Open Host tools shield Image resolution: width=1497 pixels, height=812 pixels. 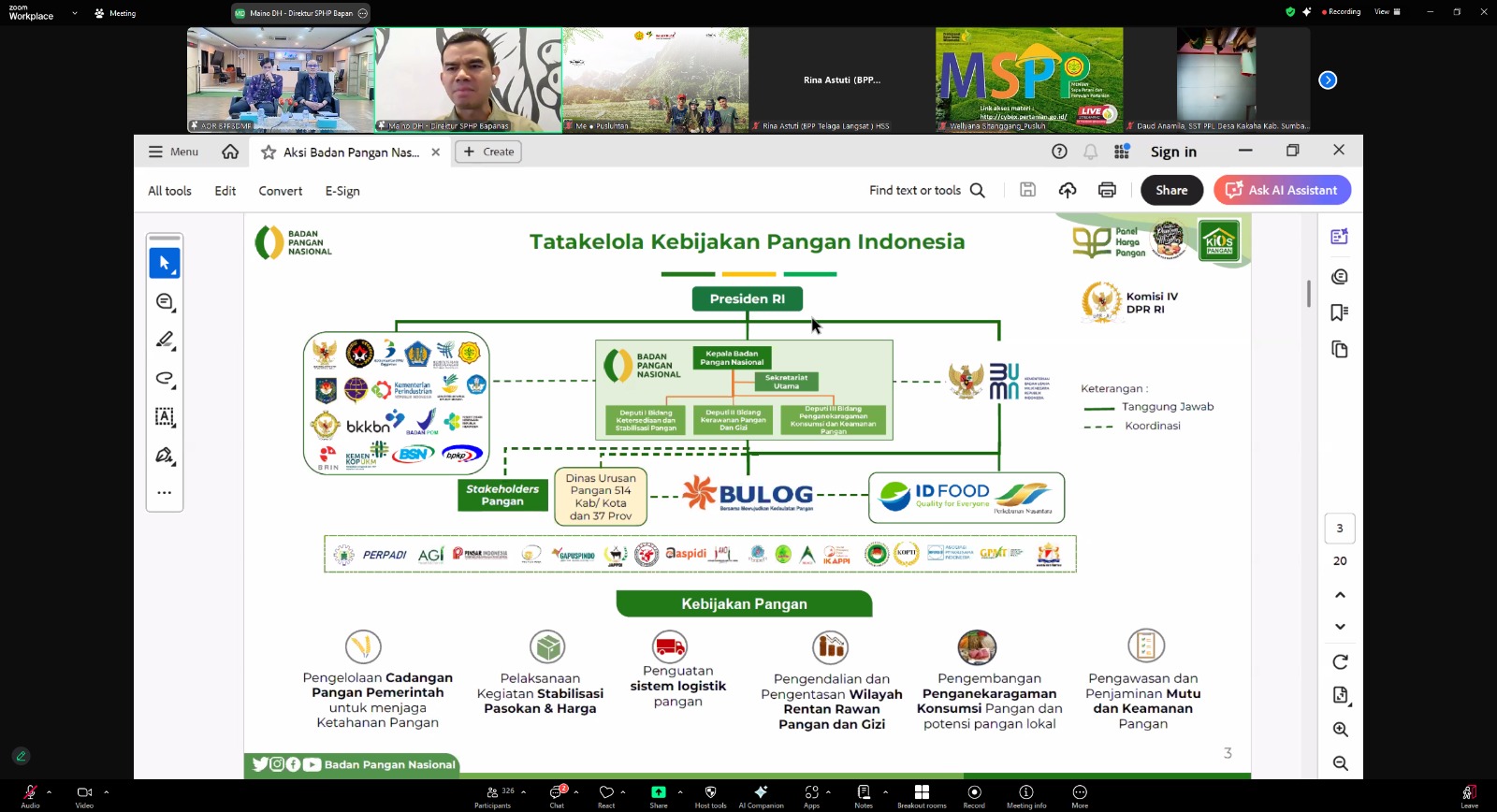click(x=710, y=795)
